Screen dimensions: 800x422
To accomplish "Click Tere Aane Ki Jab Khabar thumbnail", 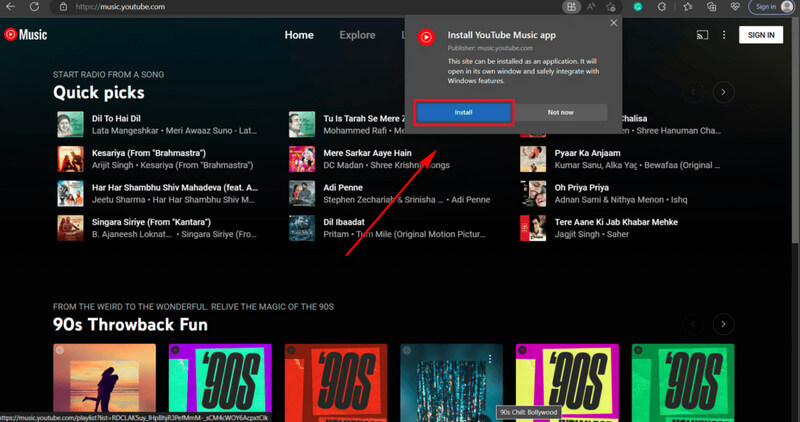I will tap(533, 228).
